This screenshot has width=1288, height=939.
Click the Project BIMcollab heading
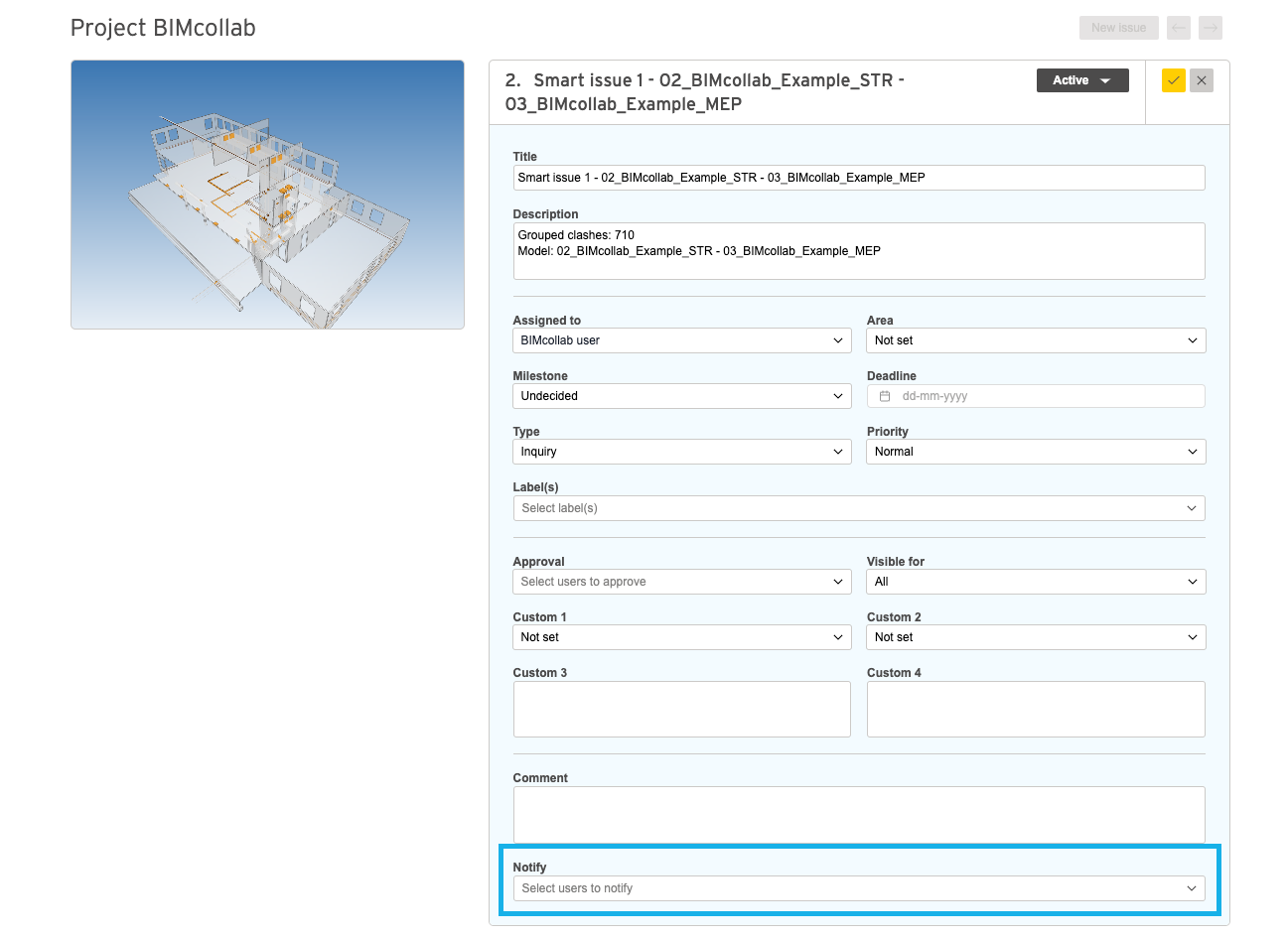(x=163, y=28)
